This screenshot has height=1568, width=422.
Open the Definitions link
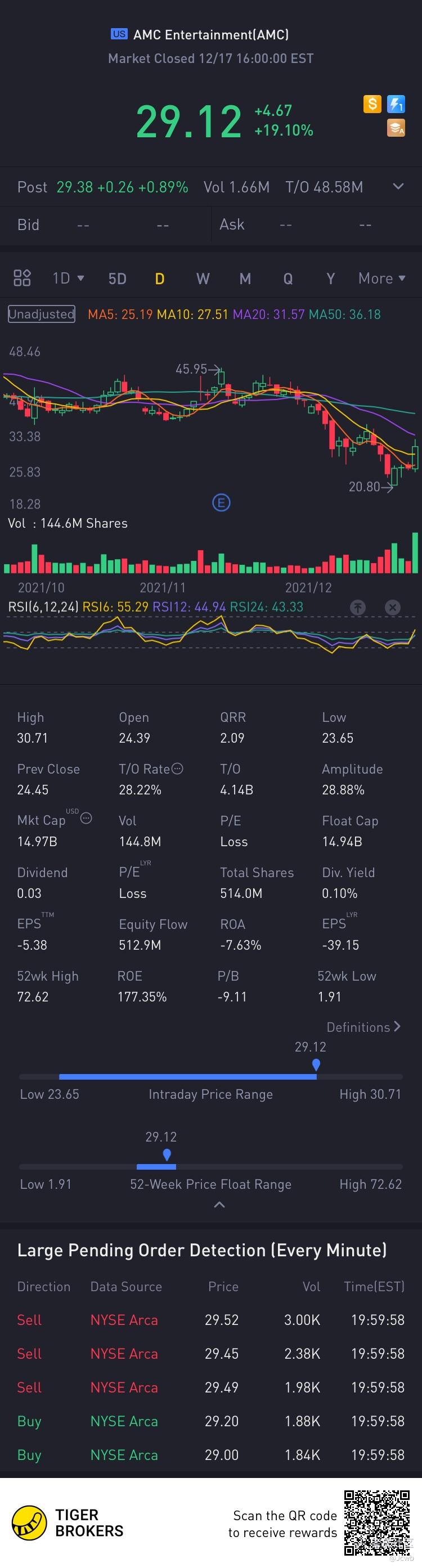click(x=363, y=1027)
